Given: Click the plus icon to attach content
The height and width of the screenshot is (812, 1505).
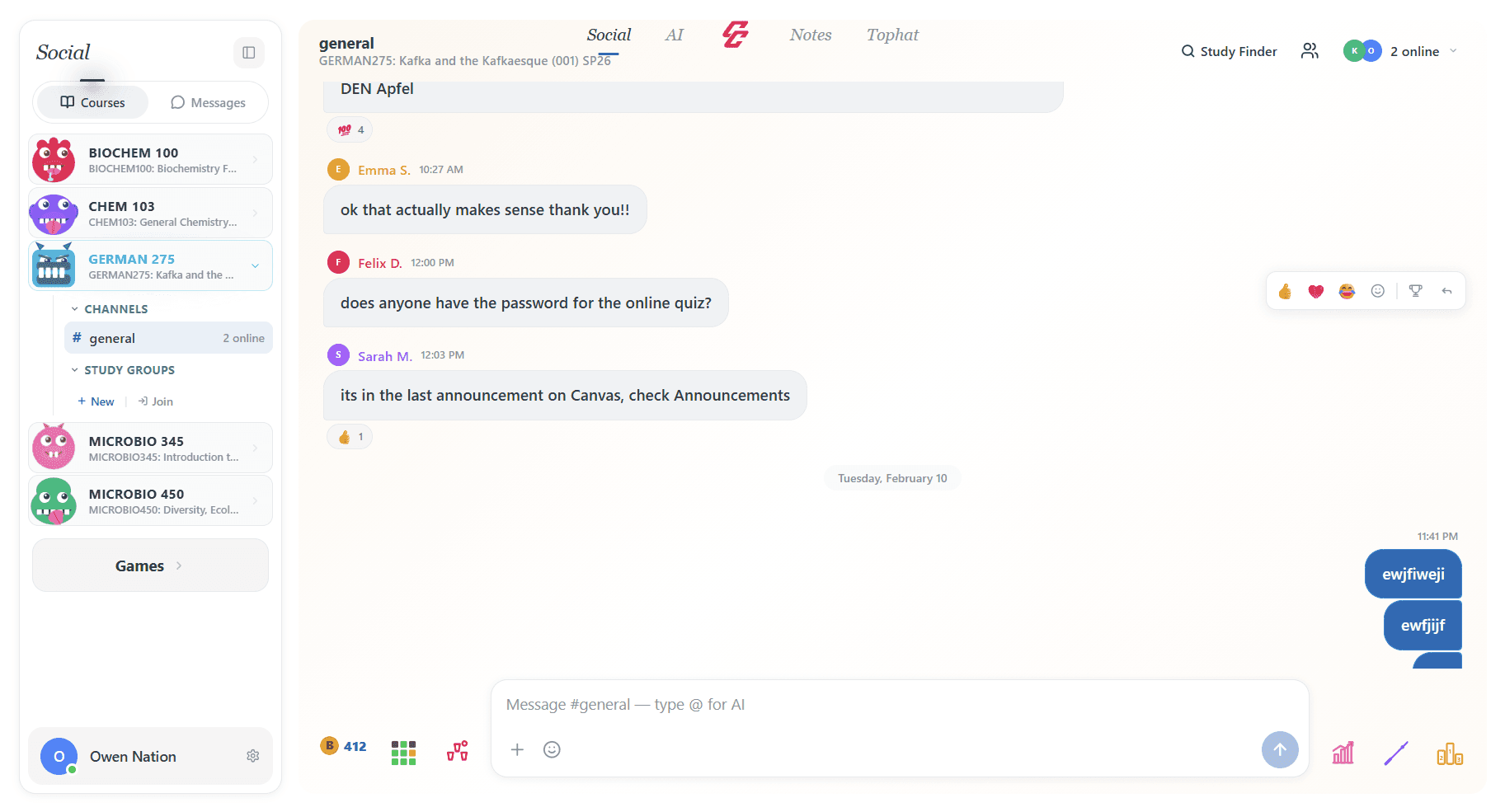Looking at the screenshot, I should [x=517, y=749].
